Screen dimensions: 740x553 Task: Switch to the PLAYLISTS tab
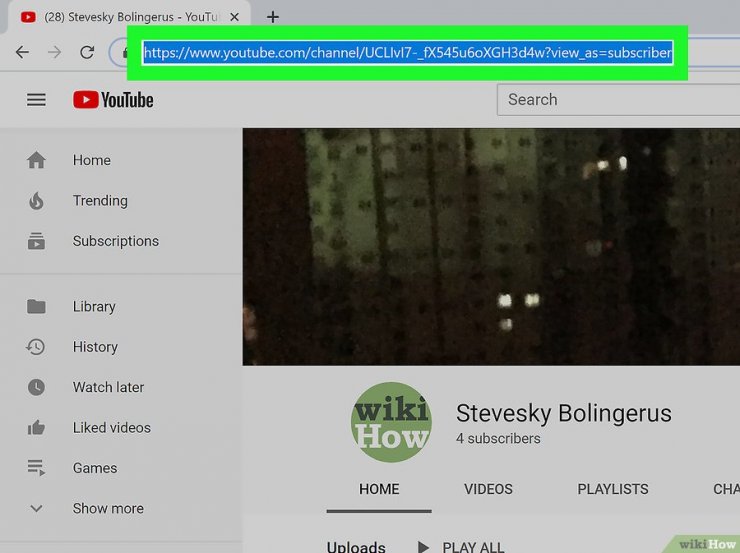click(x=613, y=489)
